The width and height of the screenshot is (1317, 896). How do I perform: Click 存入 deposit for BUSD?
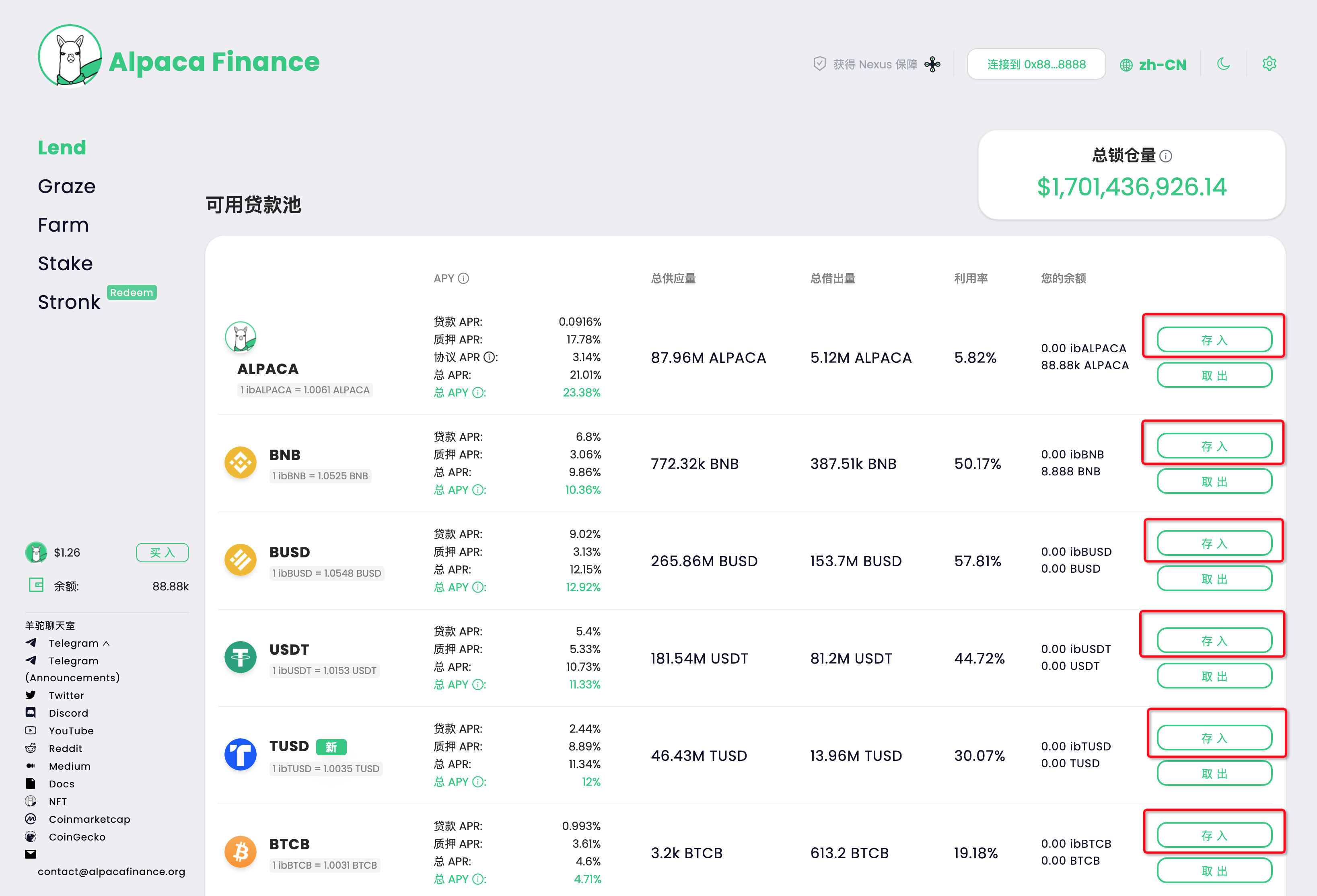point(1214,543)
